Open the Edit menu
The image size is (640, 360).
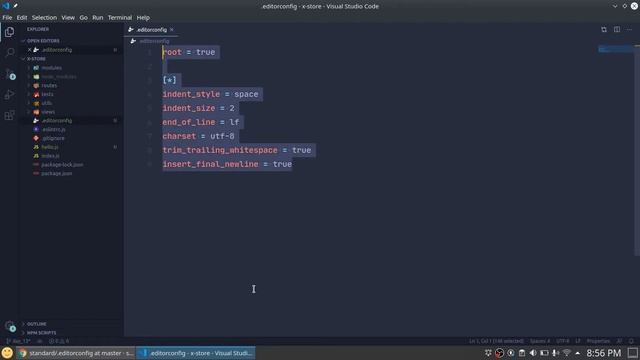(x=22, y=18)
